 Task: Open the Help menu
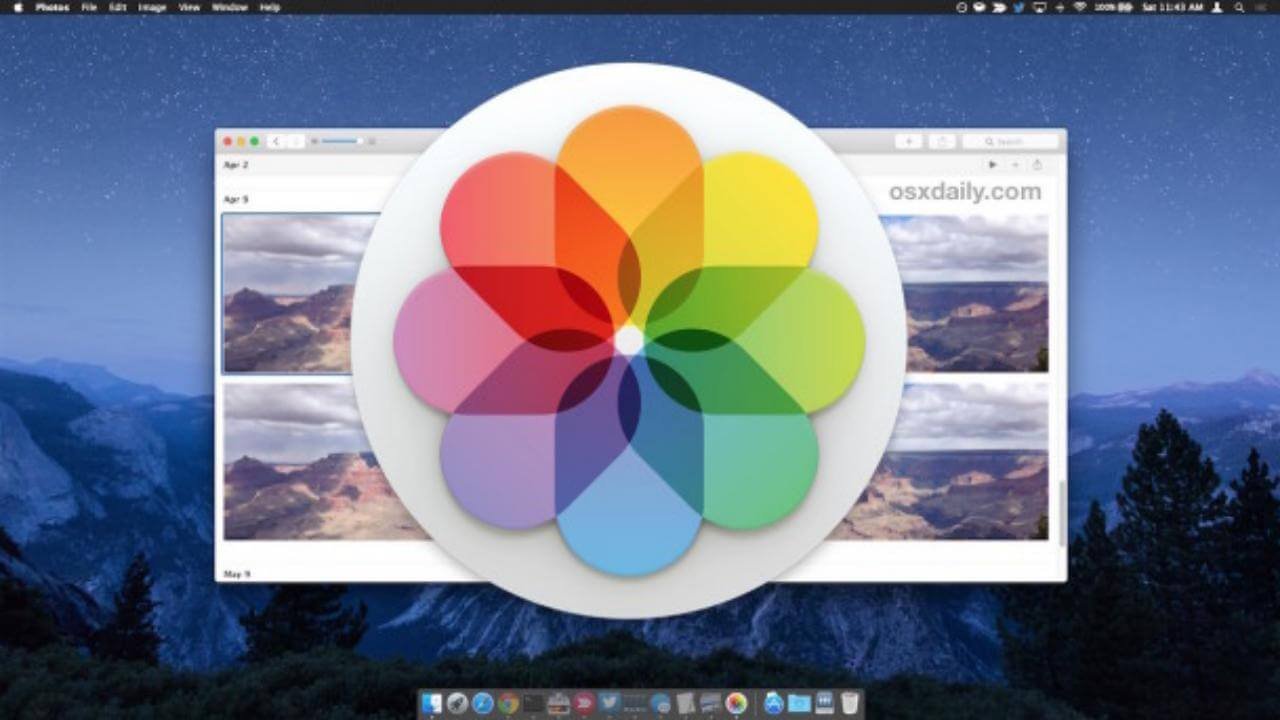(270, 7)
